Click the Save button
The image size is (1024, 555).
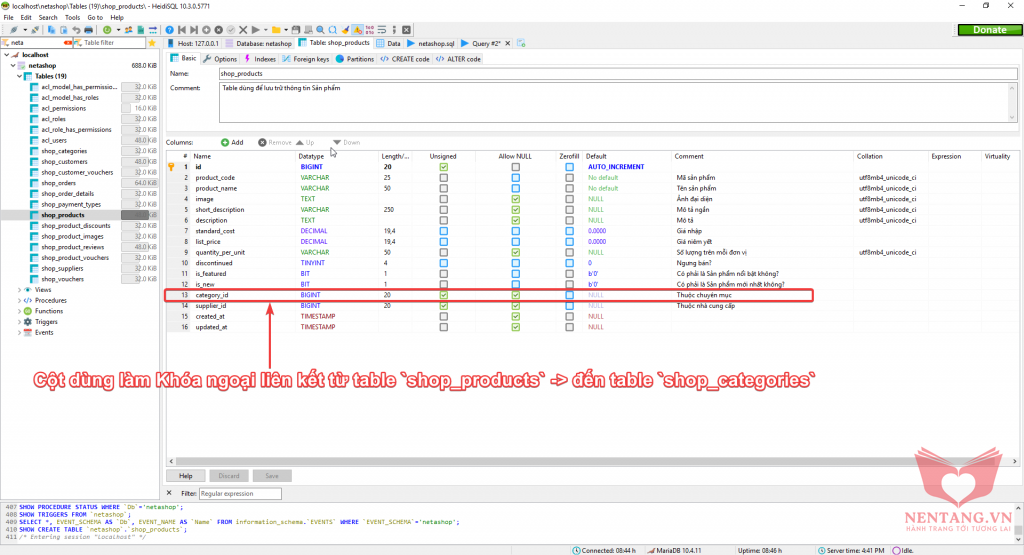272,476
